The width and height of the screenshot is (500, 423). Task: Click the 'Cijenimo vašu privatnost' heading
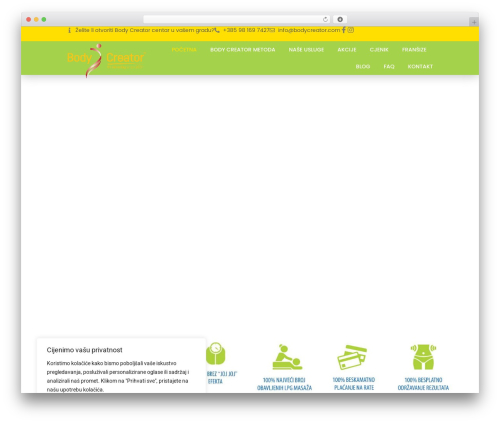(x=84, y=350)
